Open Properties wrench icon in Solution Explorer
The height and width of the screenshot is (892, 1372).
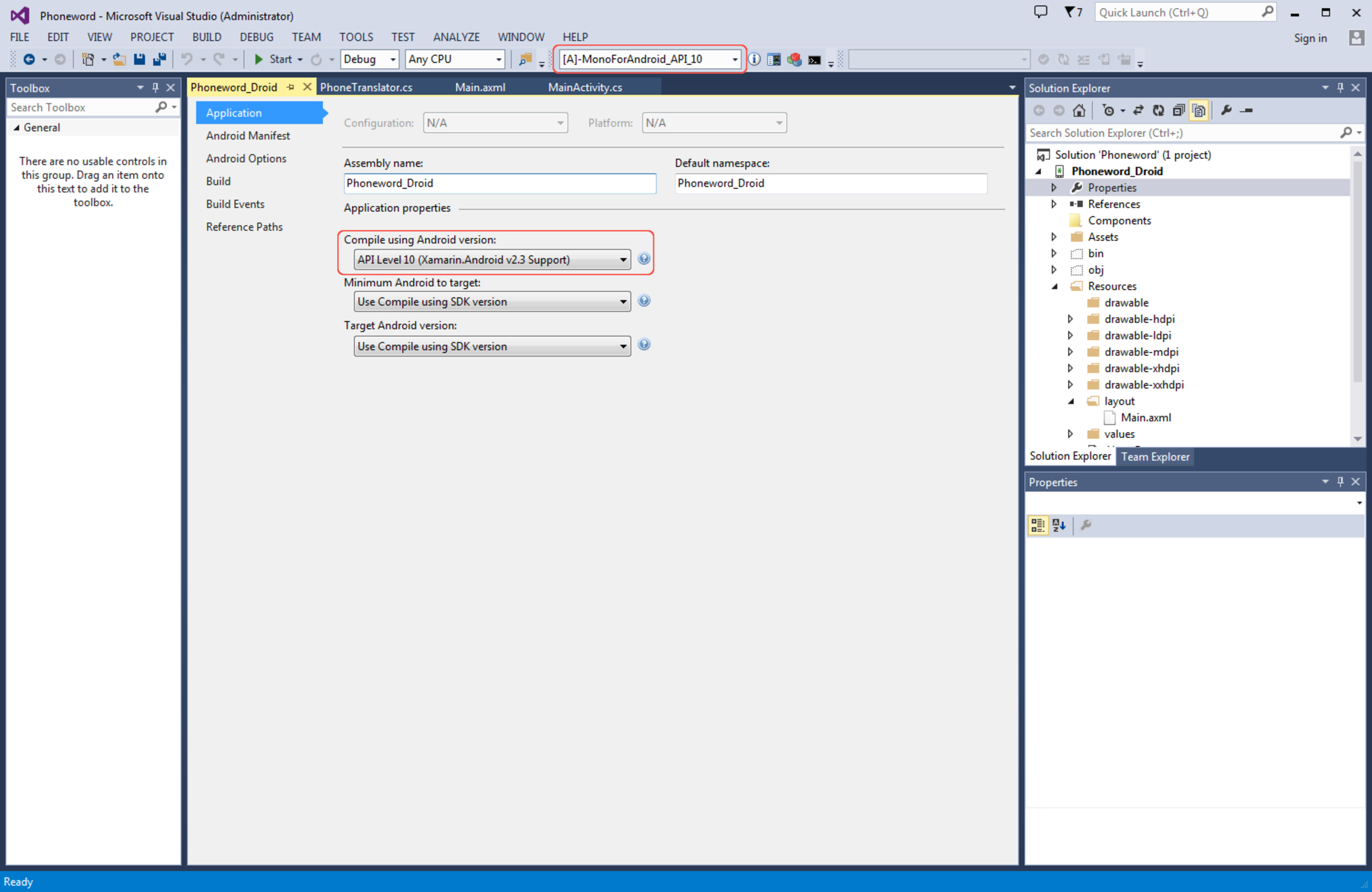click(x=1226, y=110)
